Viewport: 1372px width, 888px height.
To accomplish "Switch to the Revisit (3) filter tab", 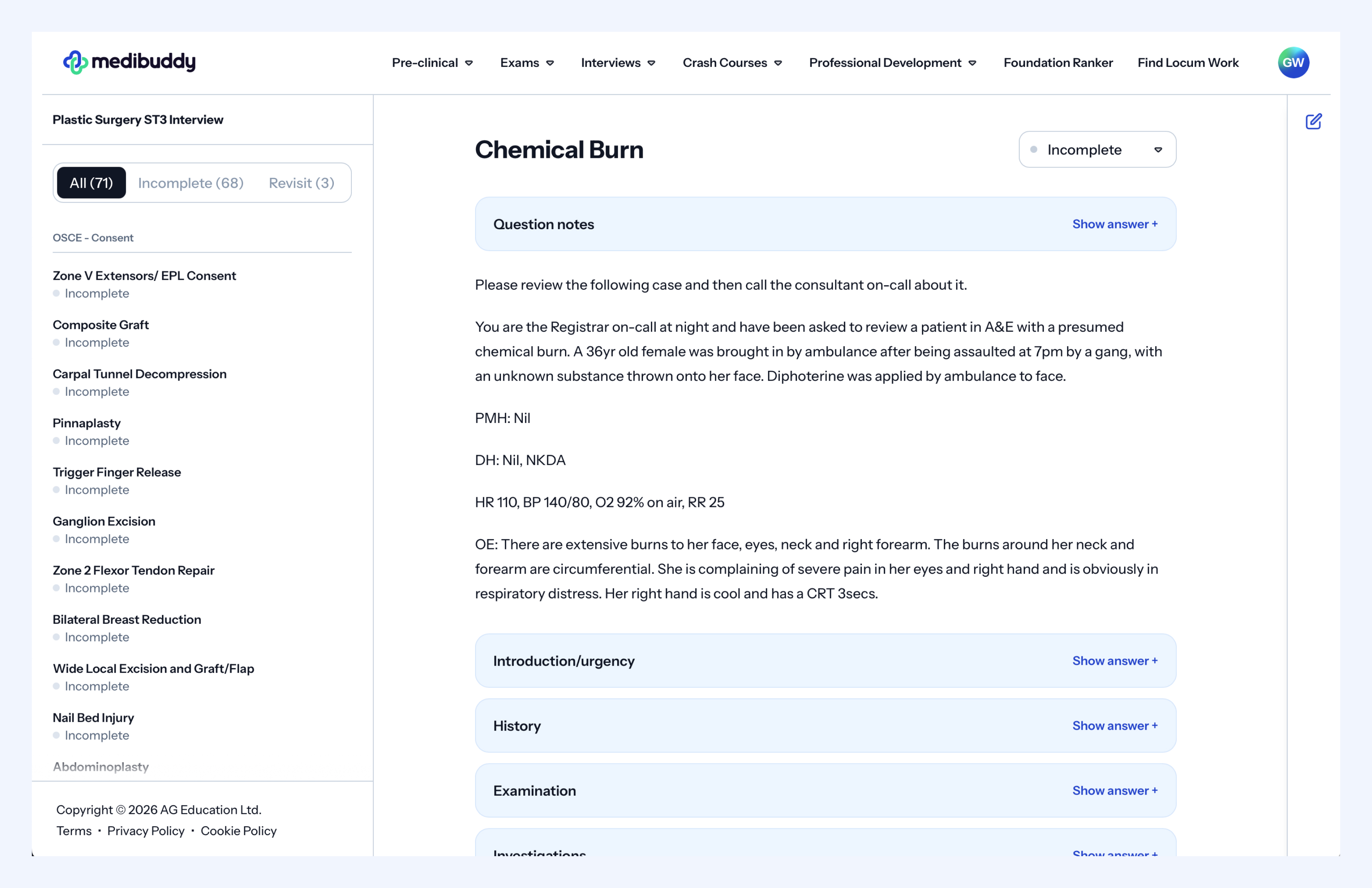I will click(x=301, y=183).
